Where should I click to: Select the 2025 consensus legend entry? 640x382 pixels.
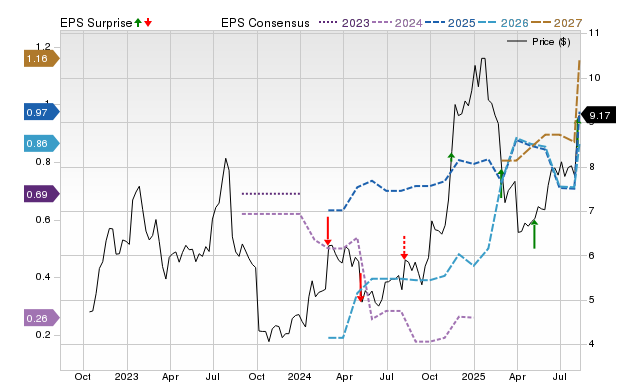point(450,23)
